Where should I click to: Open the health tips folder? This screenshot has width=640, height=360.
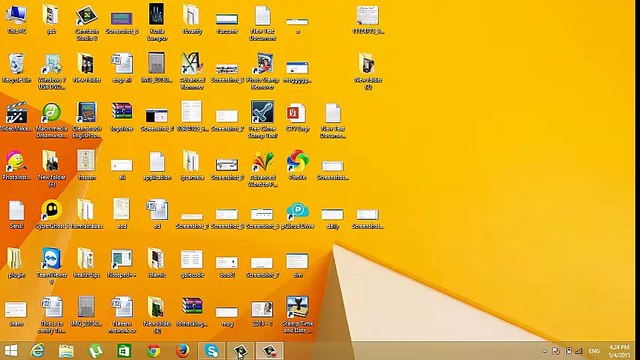87,263
